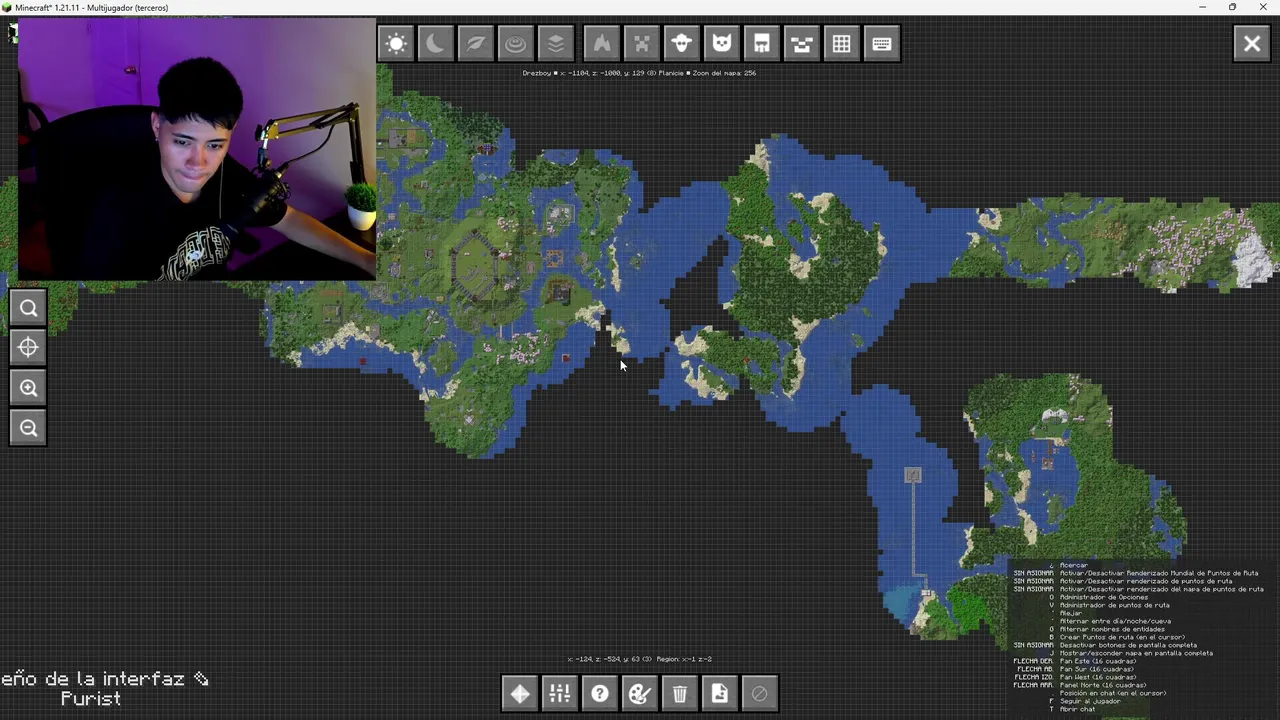
Task: Save map image file icon
Action: click(720, 694)
